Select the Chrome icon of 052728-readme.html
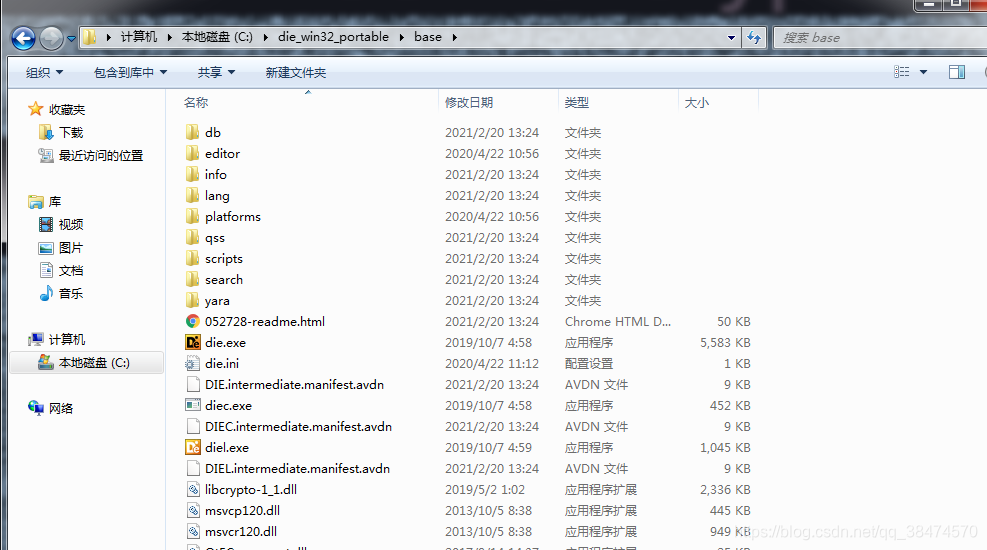Image resolution: width=987 pixels, height=550 pixels. 193,322
